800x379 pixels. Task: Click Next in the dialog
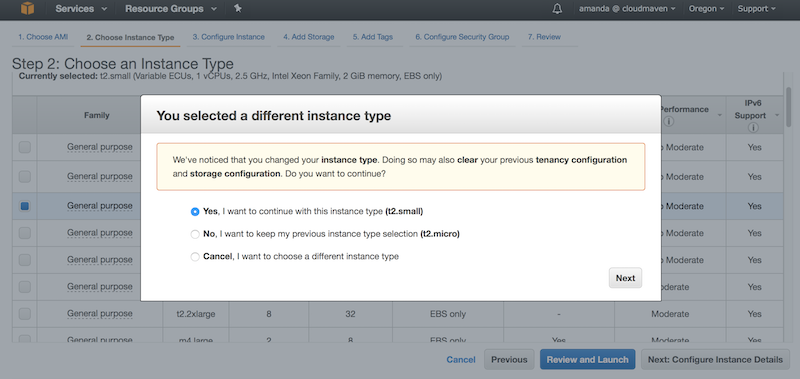(x=625, y=278)
